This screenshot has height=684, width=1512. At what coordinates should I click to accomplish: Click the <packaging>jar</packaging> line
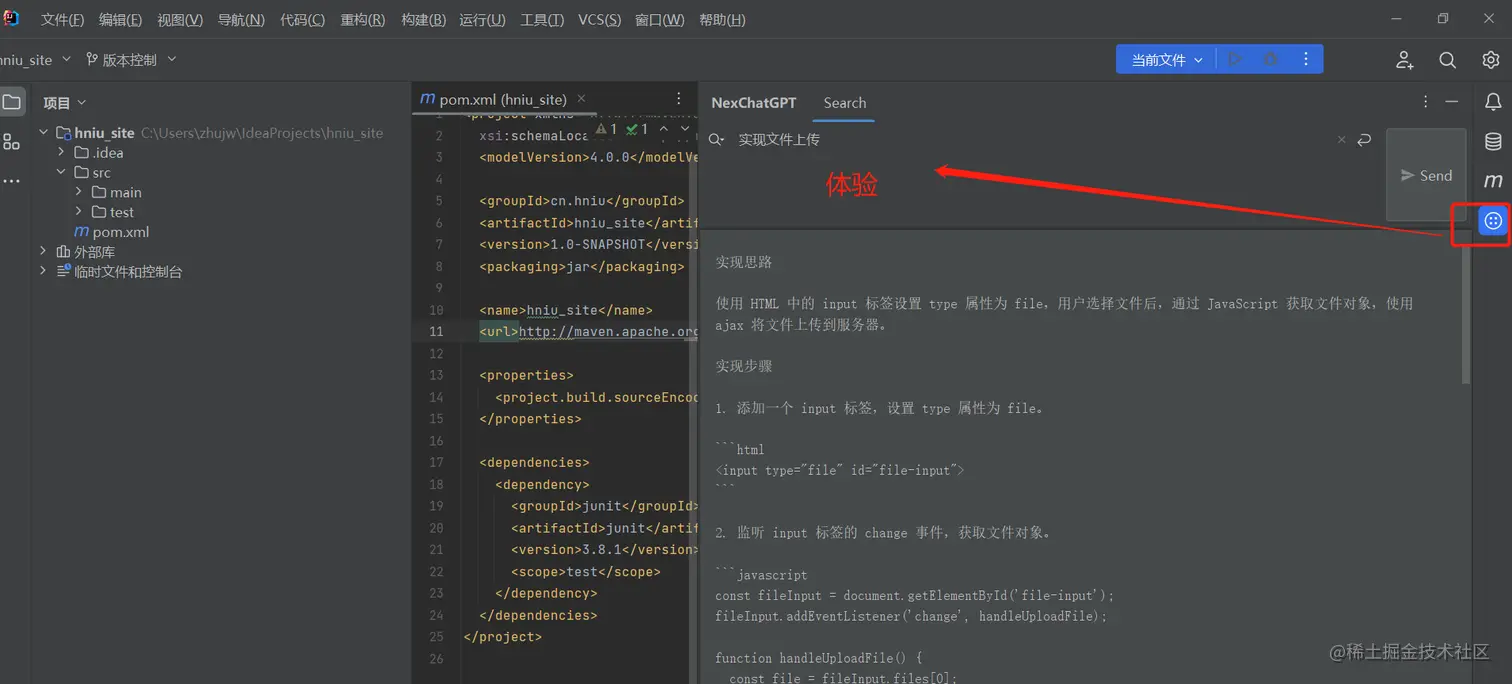click(x=581, y=267)
